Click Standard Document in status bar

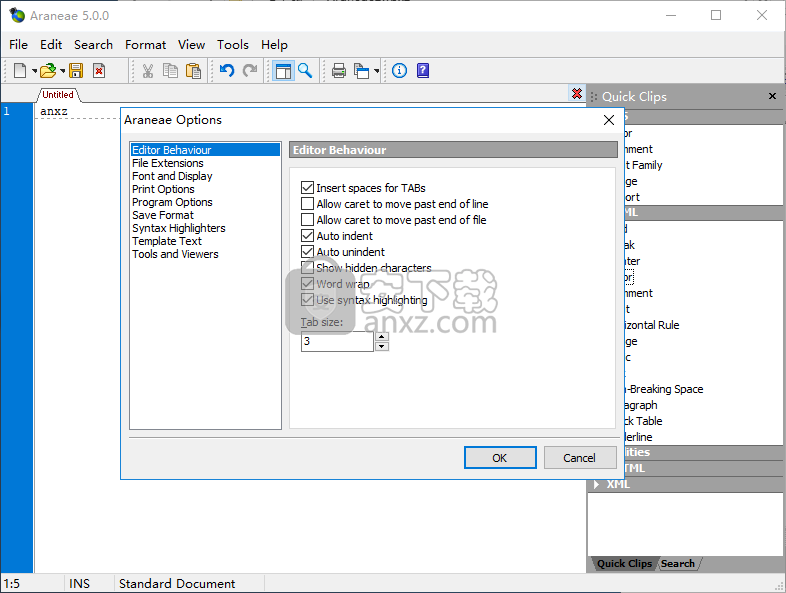[x=177, y=583]
